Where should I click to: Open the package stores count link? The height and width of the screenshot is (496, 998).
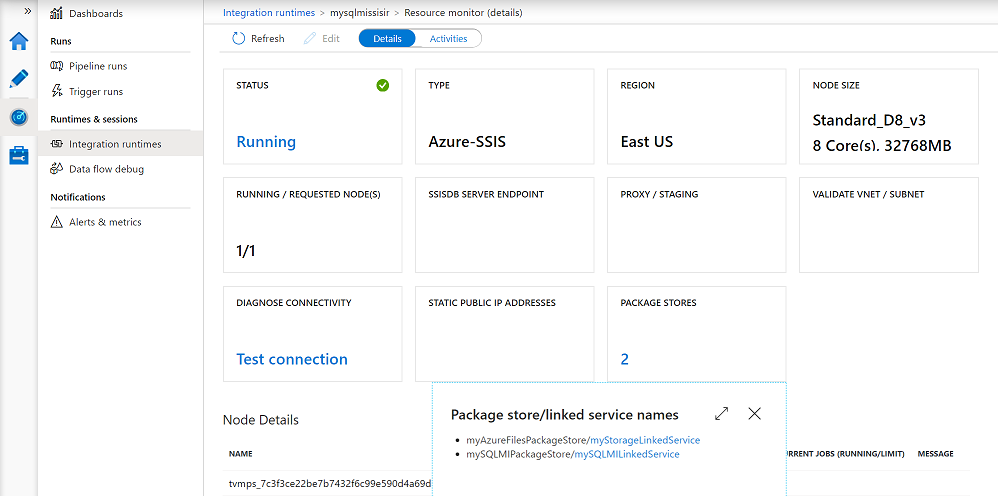click(x=625, y=359)
